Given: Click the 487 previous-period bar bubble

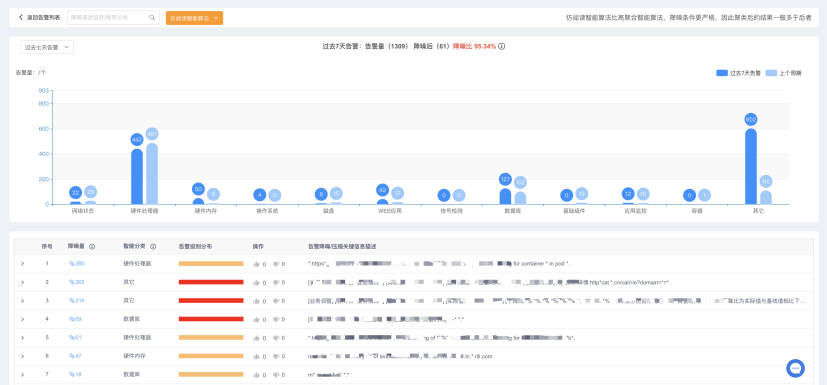Looking at the screenshot, I should click(152, 134).
